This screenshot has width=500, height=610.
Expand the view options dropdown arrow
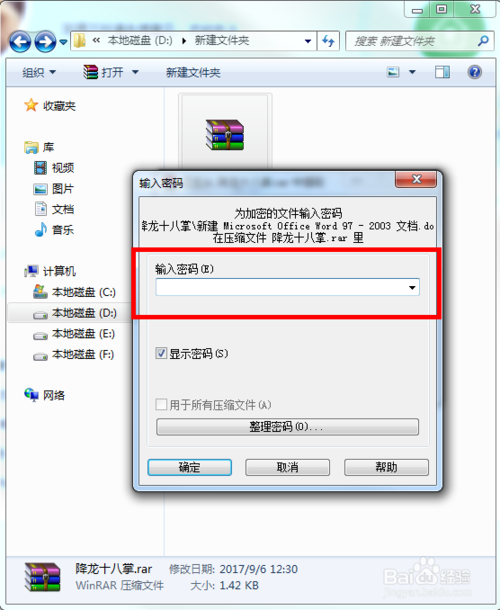pyautogui.click(x=412, y=72)
